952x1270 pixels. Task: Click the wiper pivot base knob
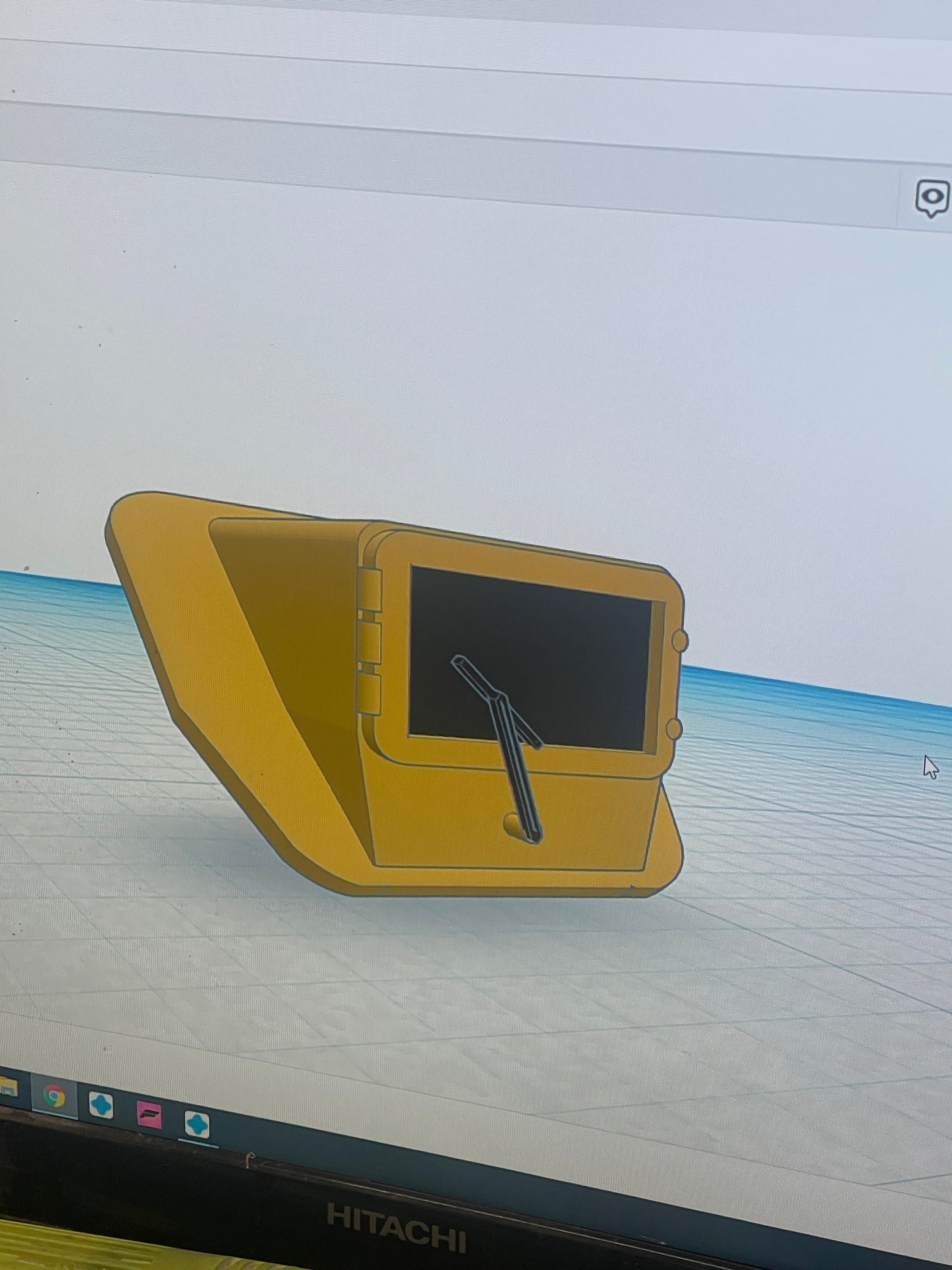(x=512, y=823)
